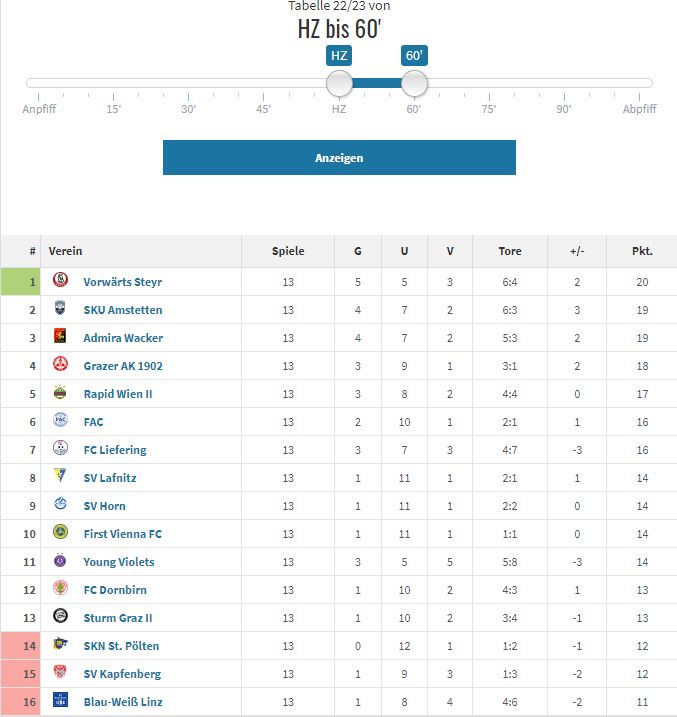Image resolution: width=677 pixels, height=717 pixels.
Task: Click the HZ slider start handle
Action: [x=339, y=83]
